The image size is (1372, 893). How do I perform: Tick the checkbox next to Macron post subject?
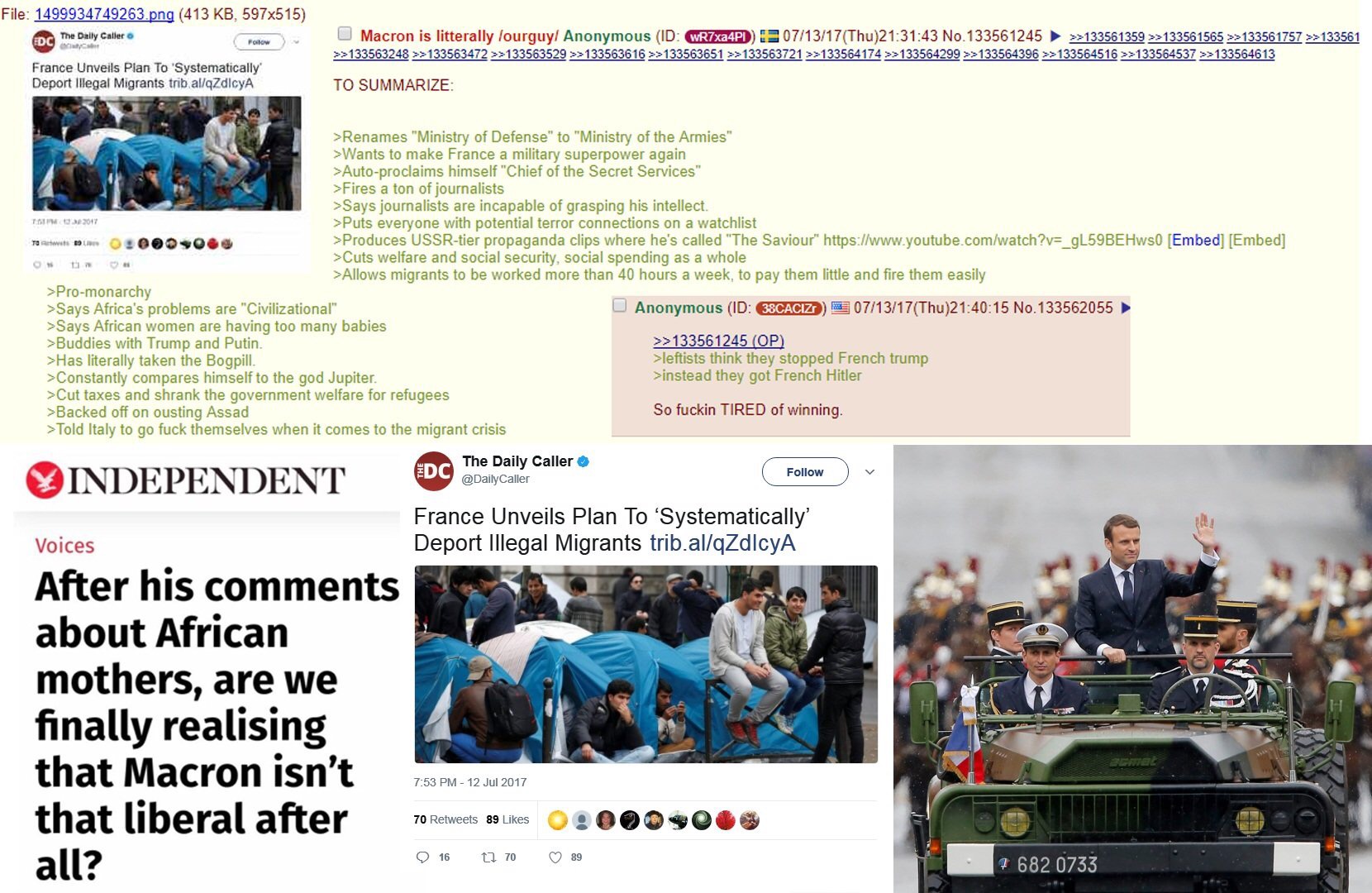coord(345,34)
